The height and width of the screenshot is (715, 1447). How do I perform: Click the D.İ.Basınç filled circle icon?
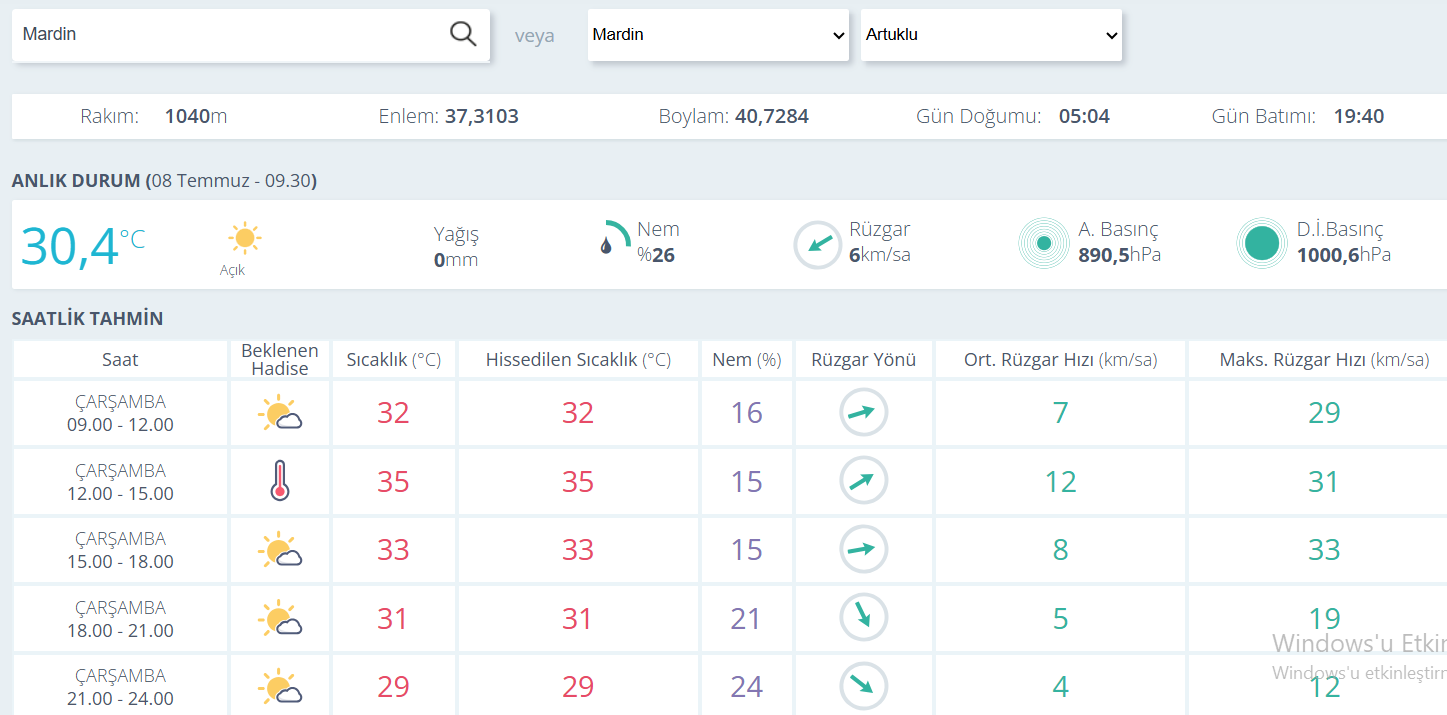[1262, 243]
